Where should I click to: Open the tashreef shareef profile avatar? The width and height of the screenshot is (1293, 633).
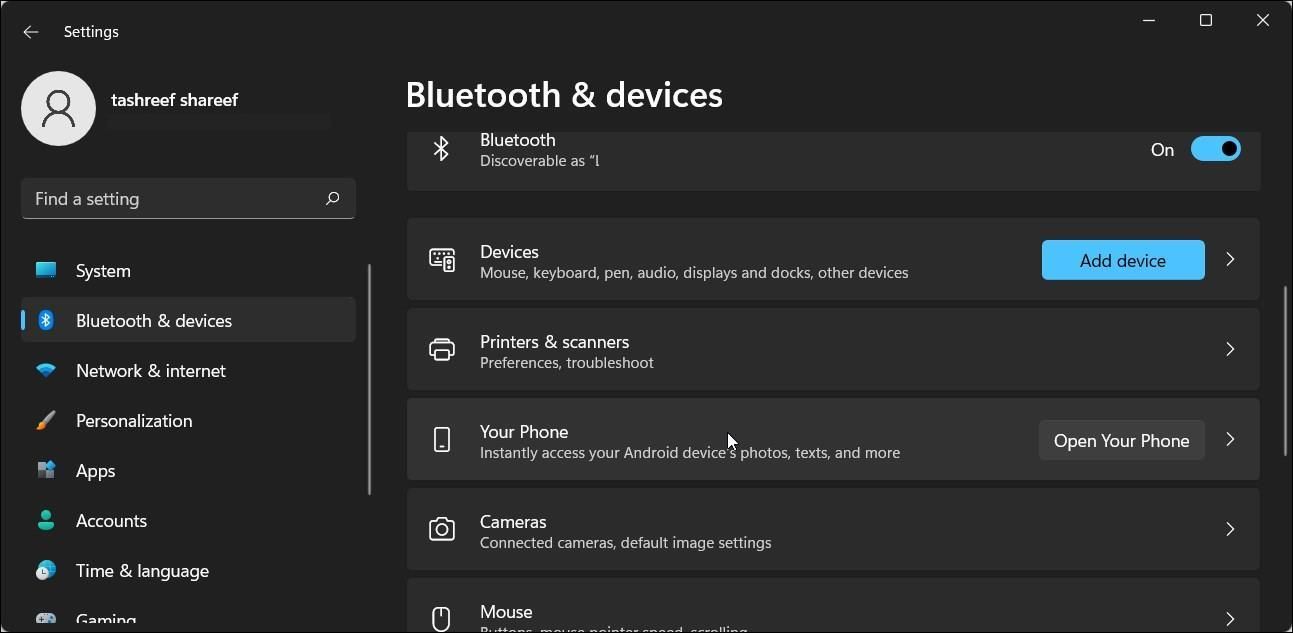pyautogui.click(x=58, y=108)
